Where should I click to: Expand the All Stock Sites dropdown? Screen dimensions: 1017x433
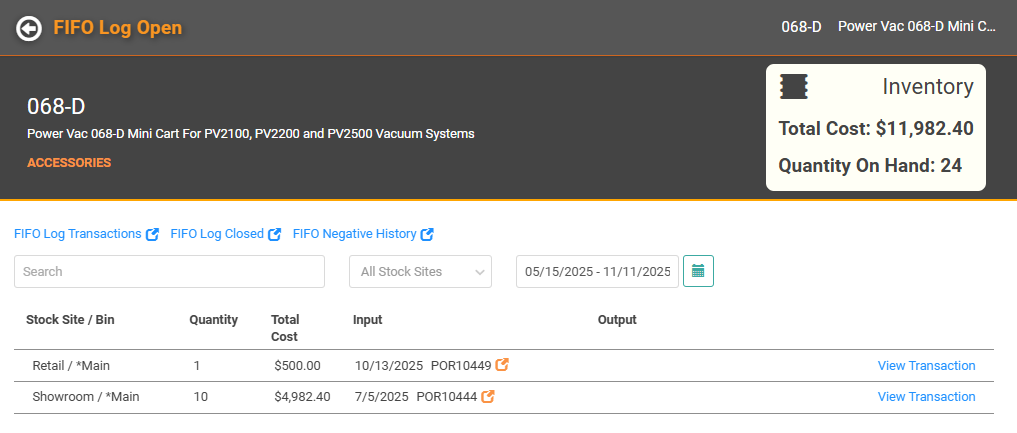[x=420, y=271]
